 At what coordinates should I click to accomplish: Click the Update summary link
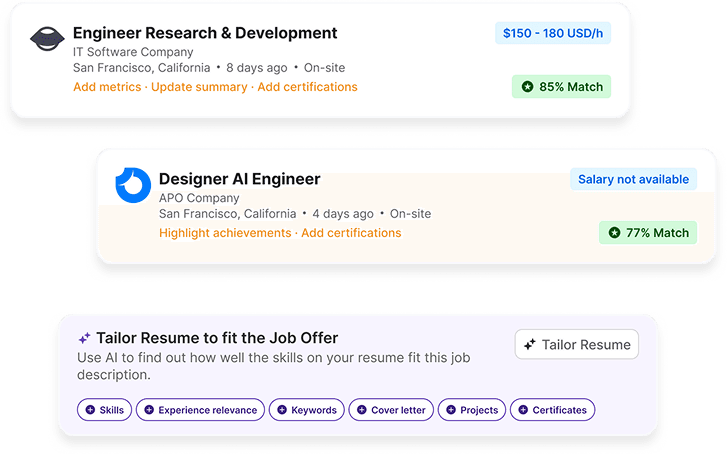pos(198,87)
